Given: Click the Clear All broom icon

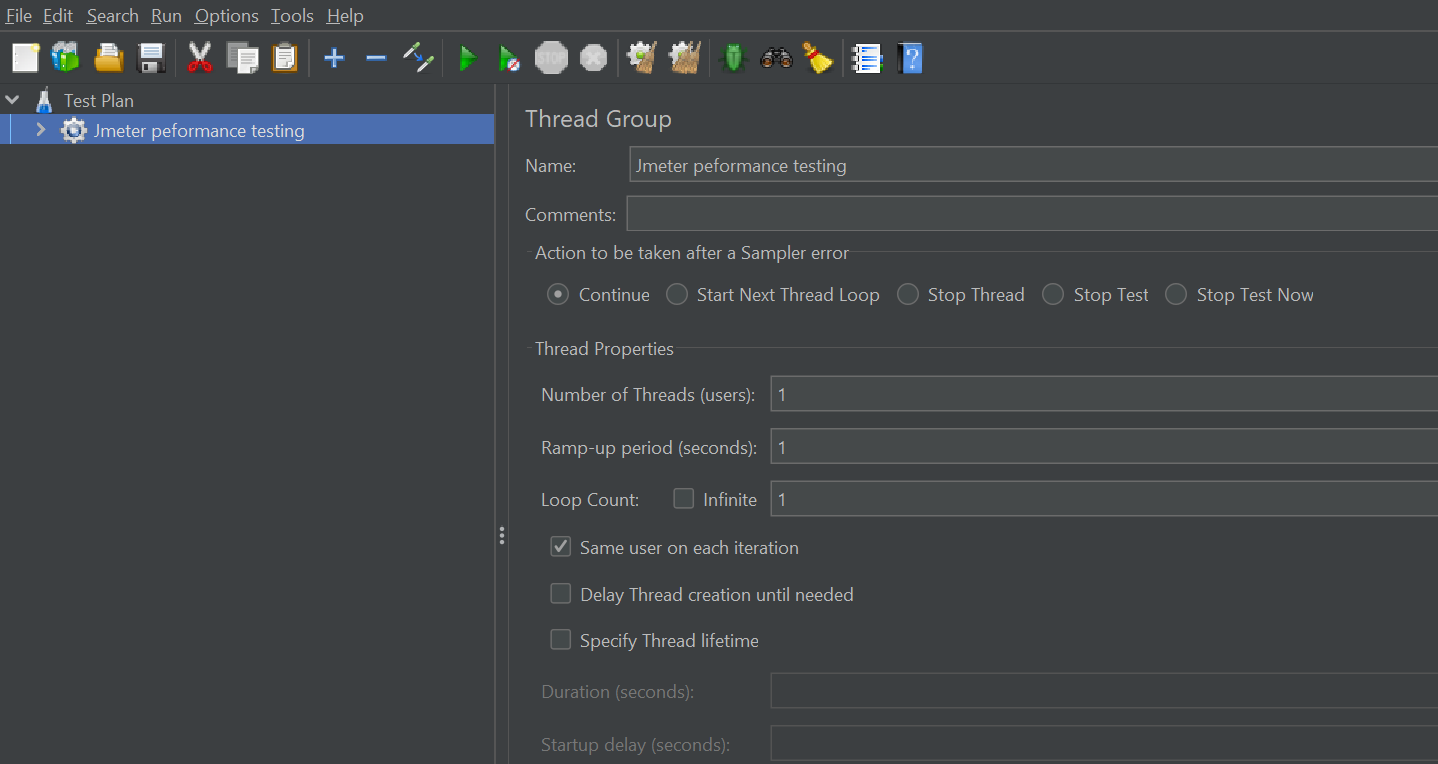Looking at the screenshot, I should click(817, 59).
